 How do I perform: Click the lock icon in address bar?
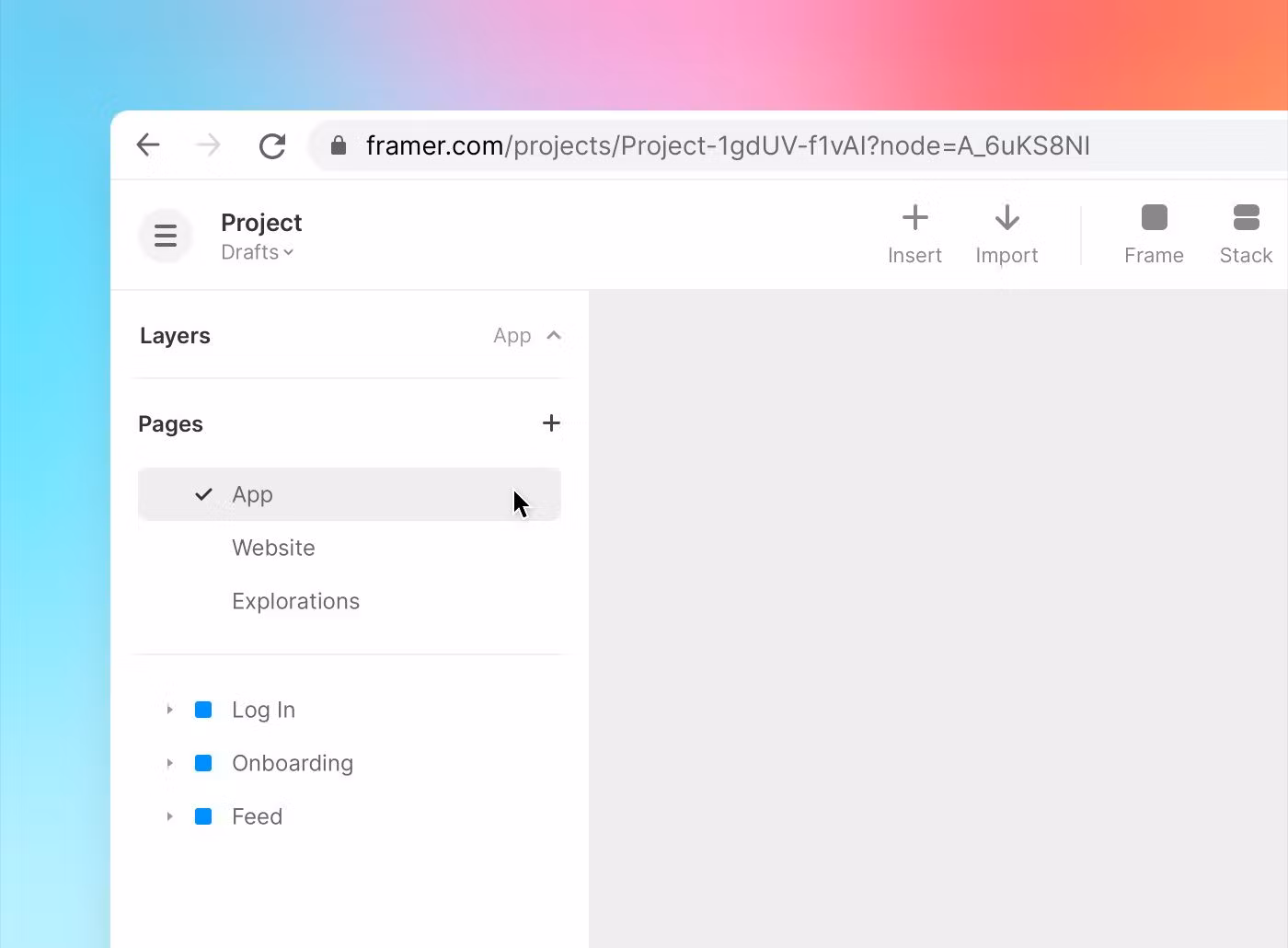click(339, 145)
